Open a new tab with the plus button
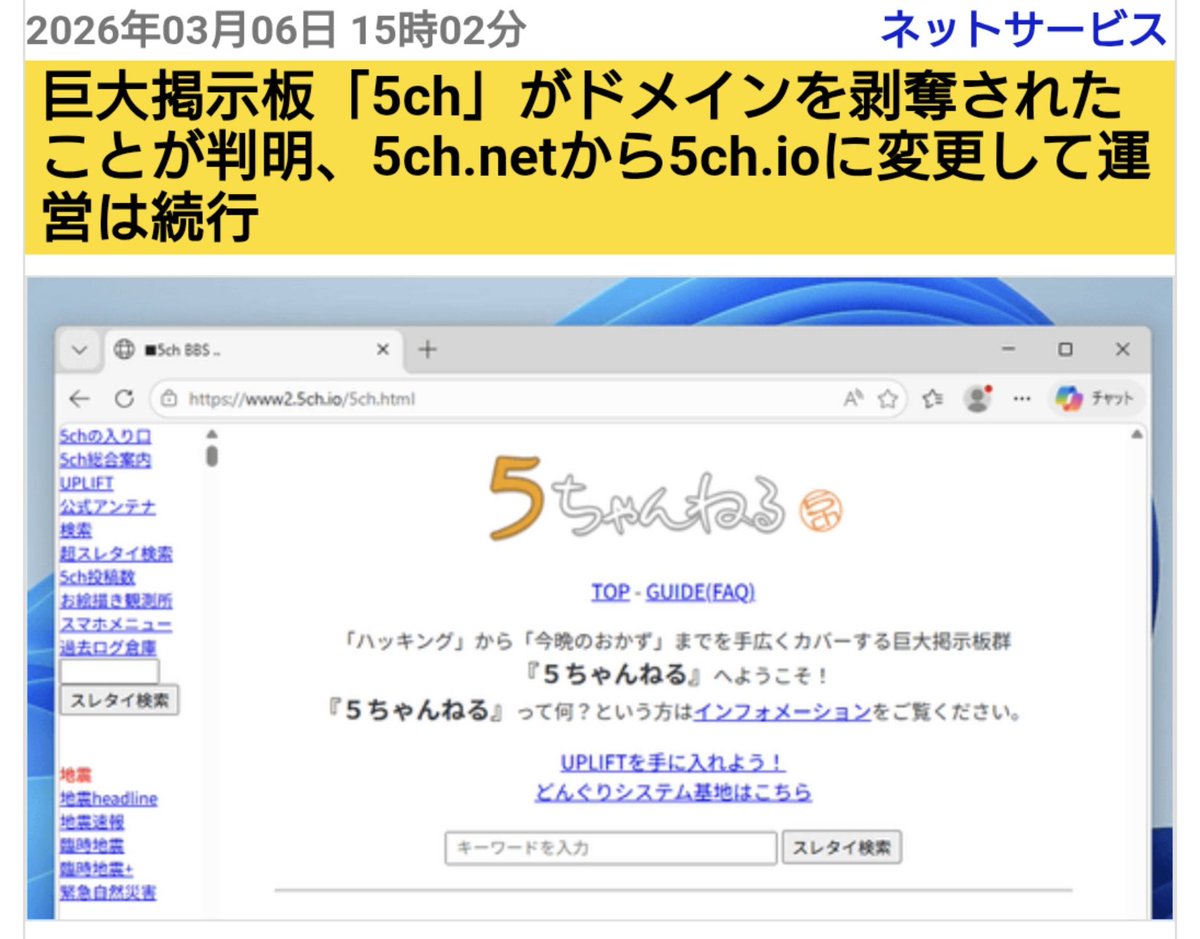 425,350
